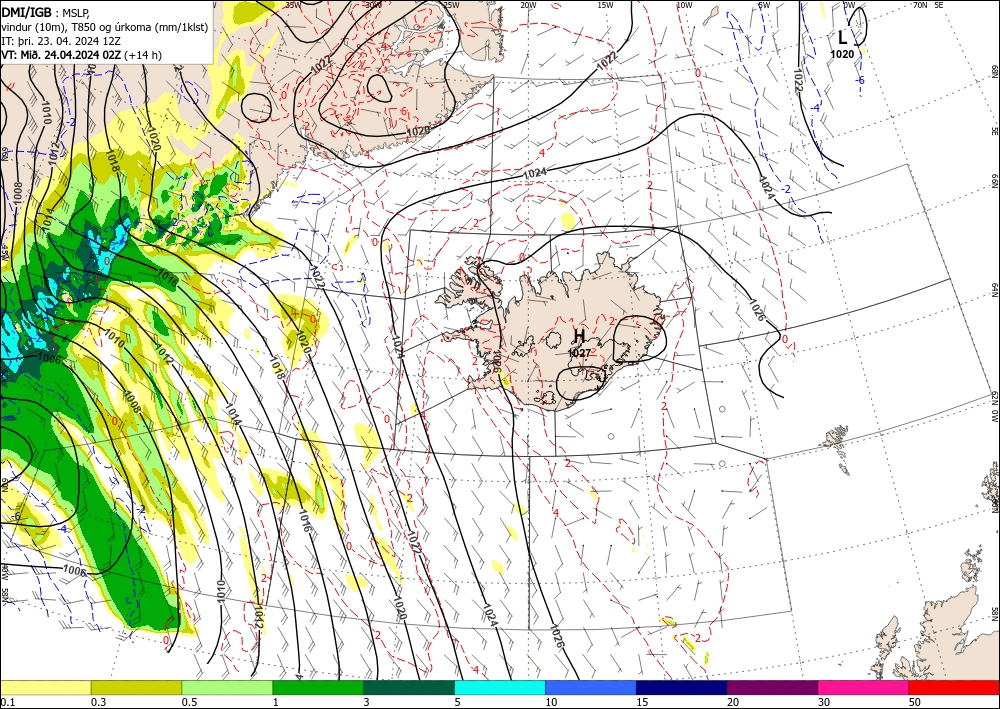Click the 50 legend scale value

pyautogui.click(x=915, y=702)
